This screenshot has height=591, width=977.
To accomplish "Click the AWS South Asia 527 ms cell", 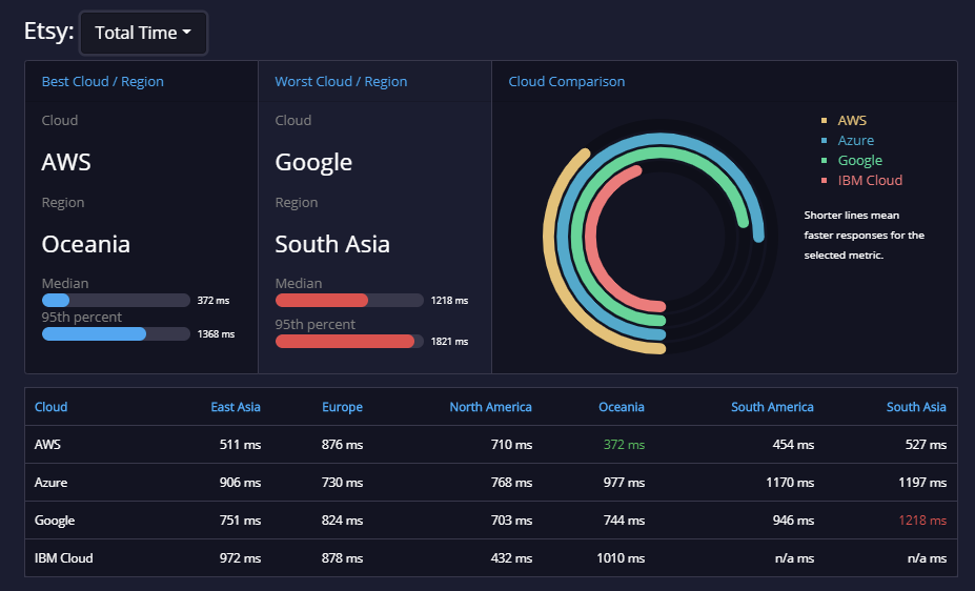I will 925,445.
